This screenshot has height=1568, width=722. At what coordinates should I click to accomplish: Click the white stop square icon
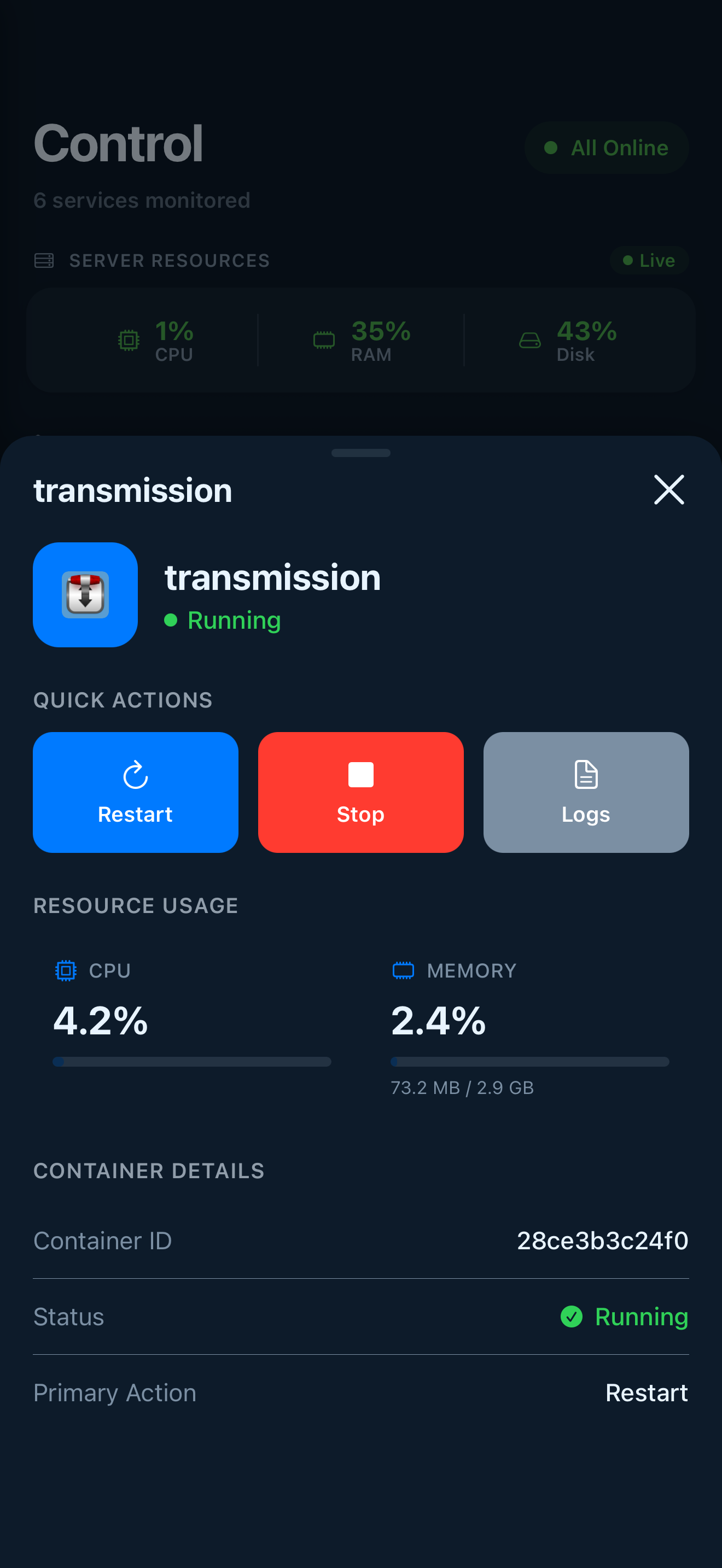(x=360, y=775)
